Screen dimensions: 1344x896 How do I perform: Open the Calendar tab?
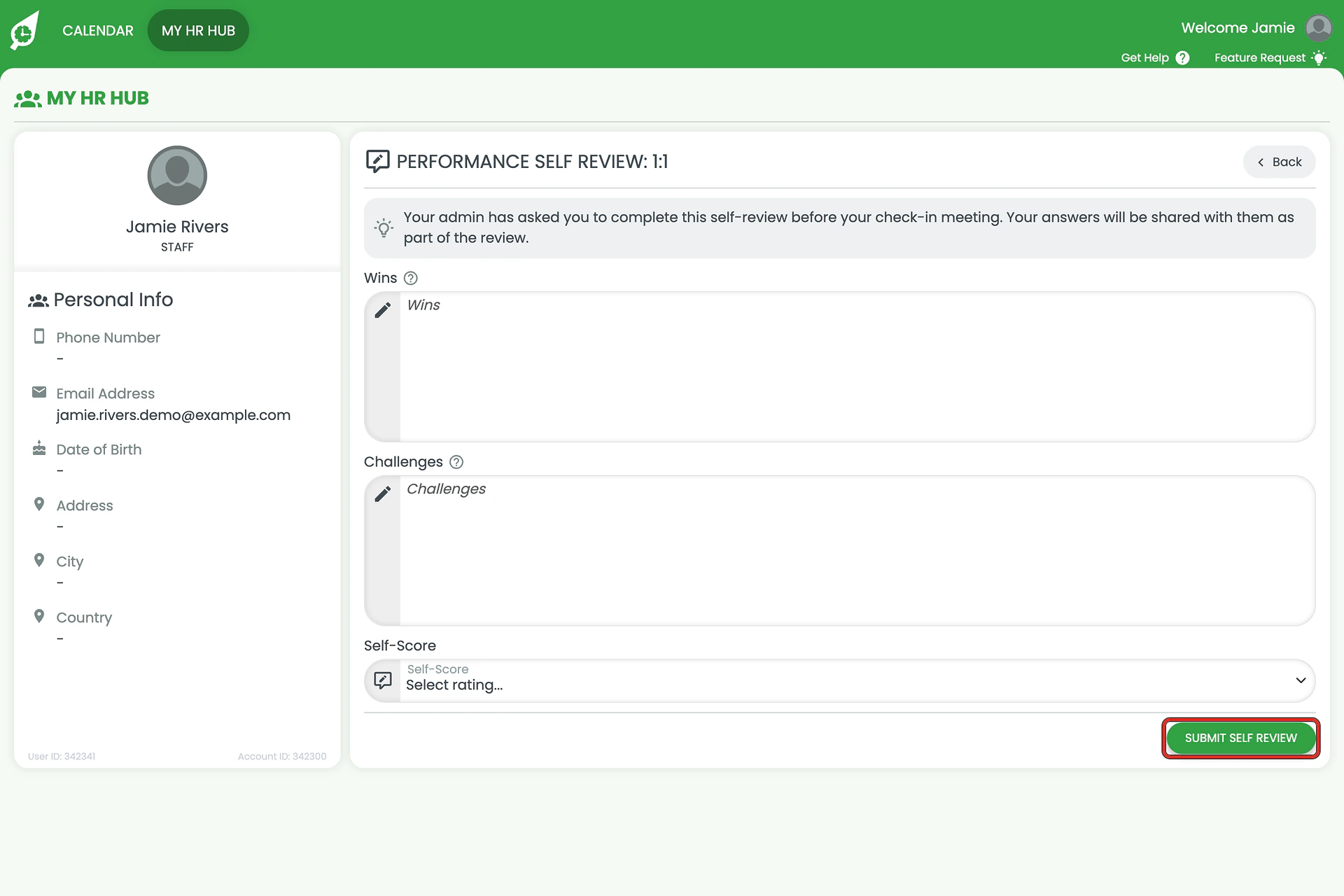[x=98, y=31]
